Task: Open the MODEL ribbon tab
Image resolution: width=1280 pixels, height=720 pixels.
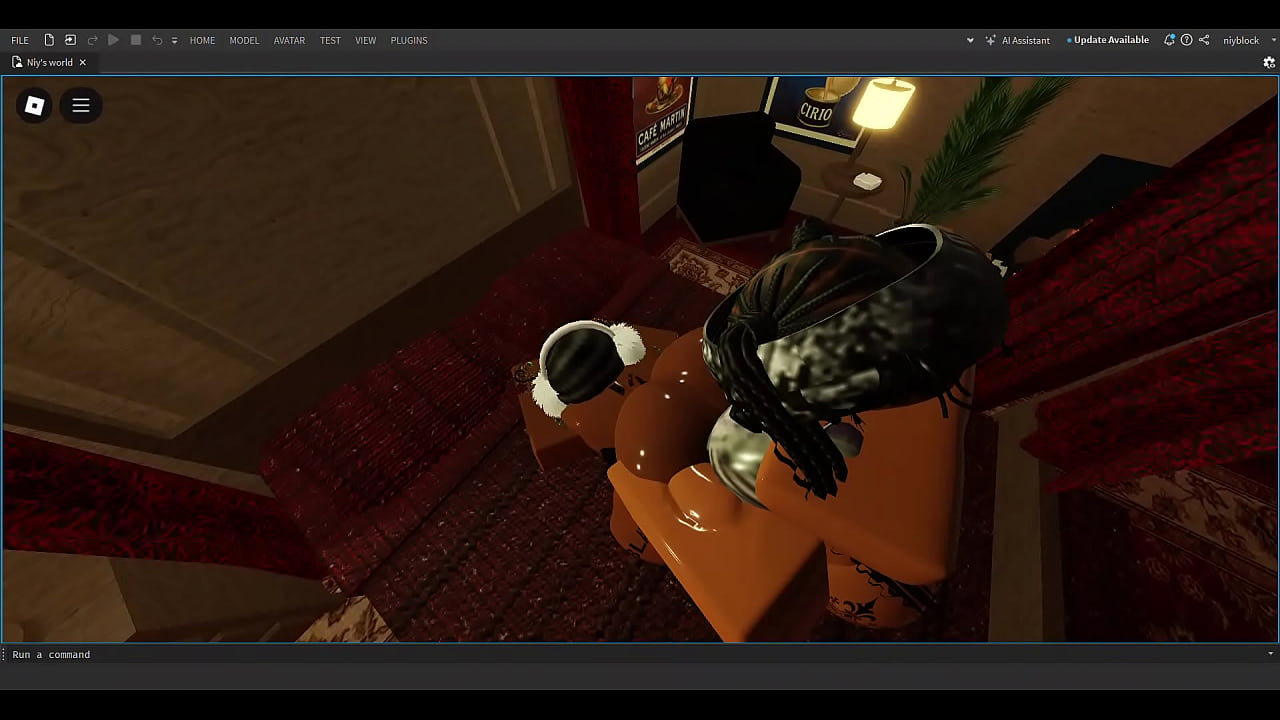Action: tap(244, 40)
